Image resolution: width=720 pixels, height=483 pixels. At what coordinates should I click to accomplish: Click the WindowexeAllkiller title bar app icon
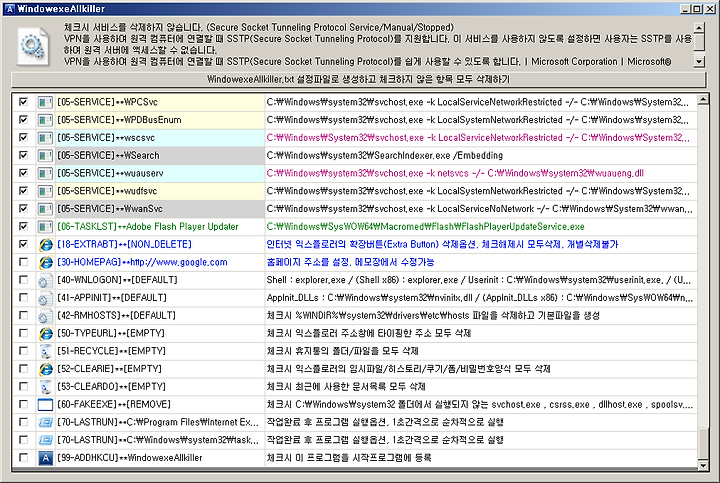tap(9, 9)
